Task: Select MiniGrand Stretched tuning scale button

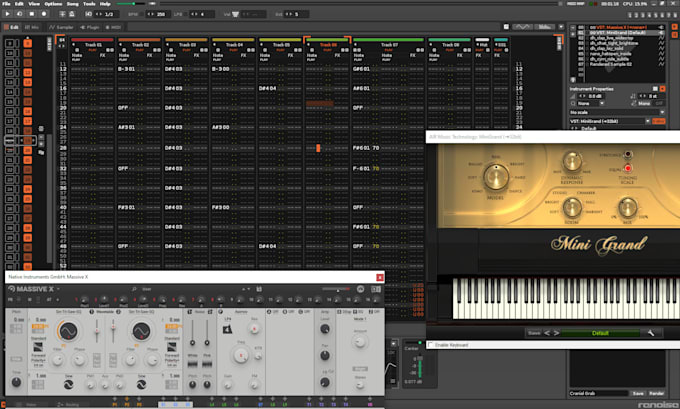Action: point(628,154)
